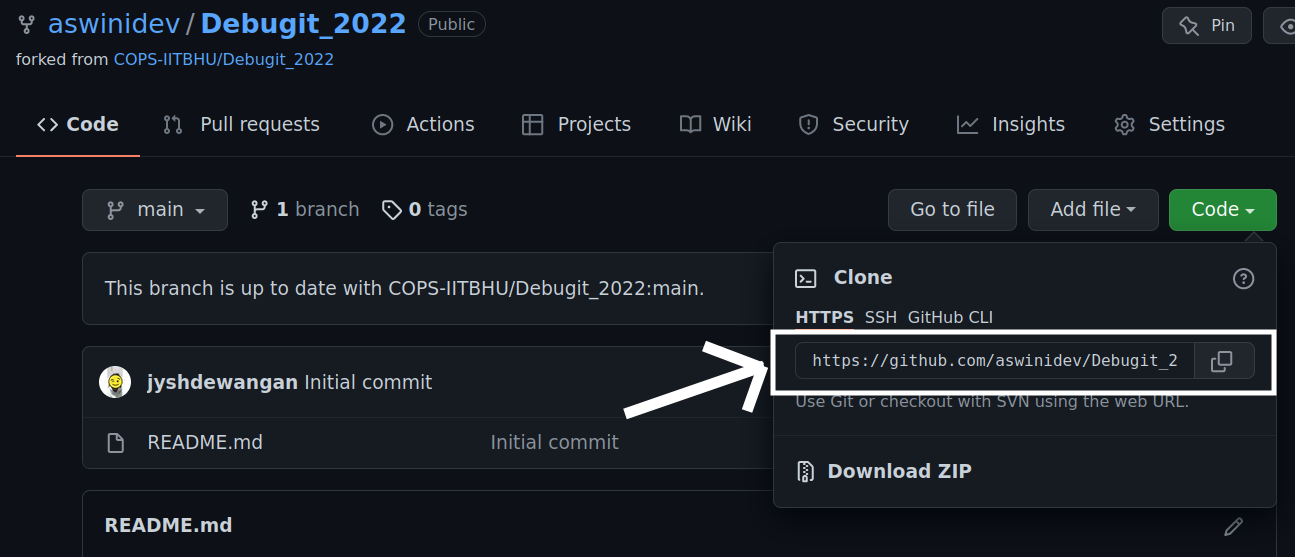View the 1 branch link

pos(305,209)
